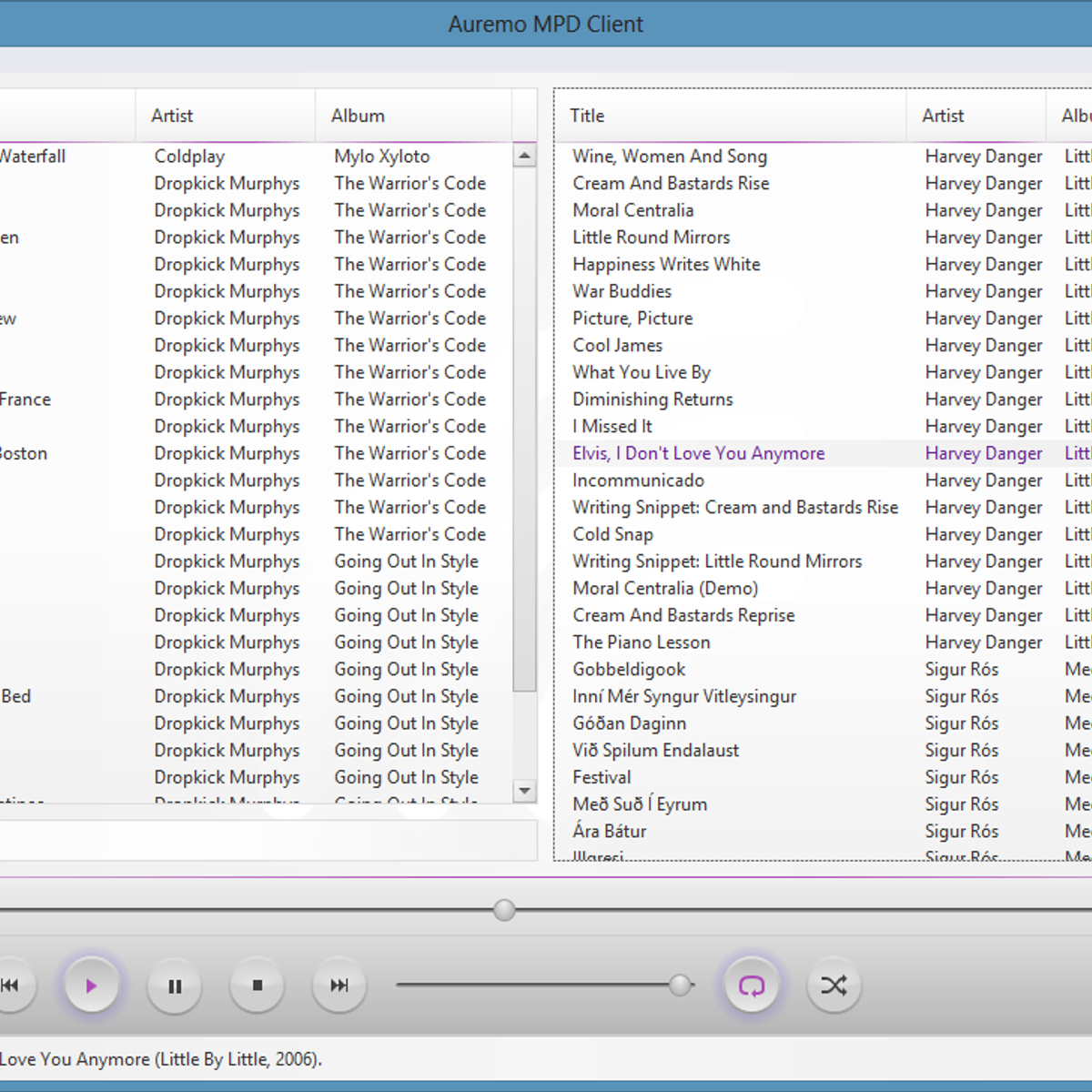
Task: Sort playlist by Artist column header
Action: [x=976, y=116]
